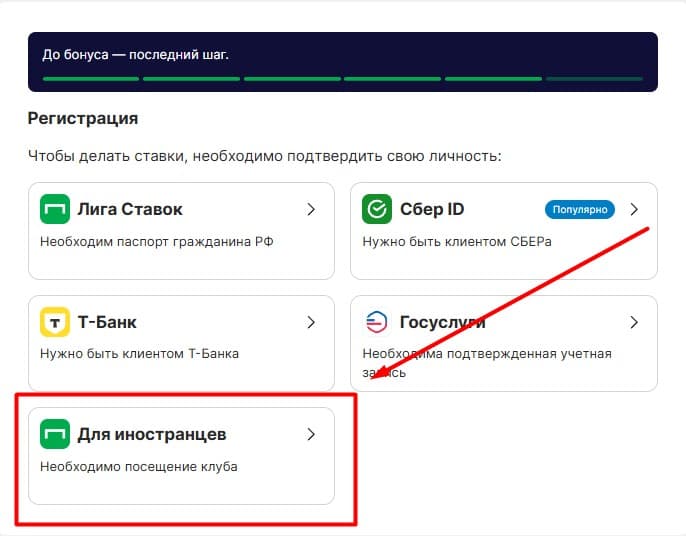Select Для иностранцев card title

click(152, 434)
